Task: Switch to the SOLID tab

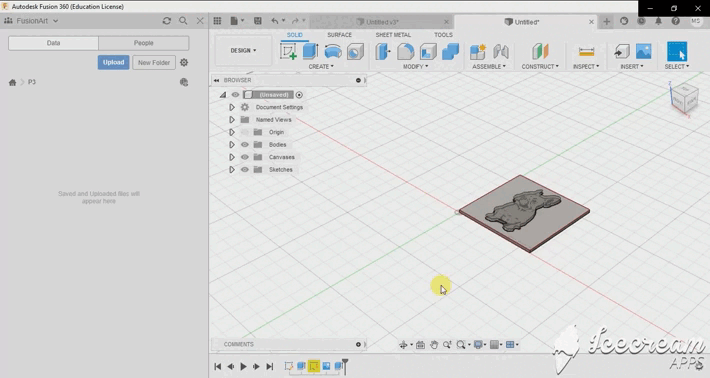Action: coord(294,35)
